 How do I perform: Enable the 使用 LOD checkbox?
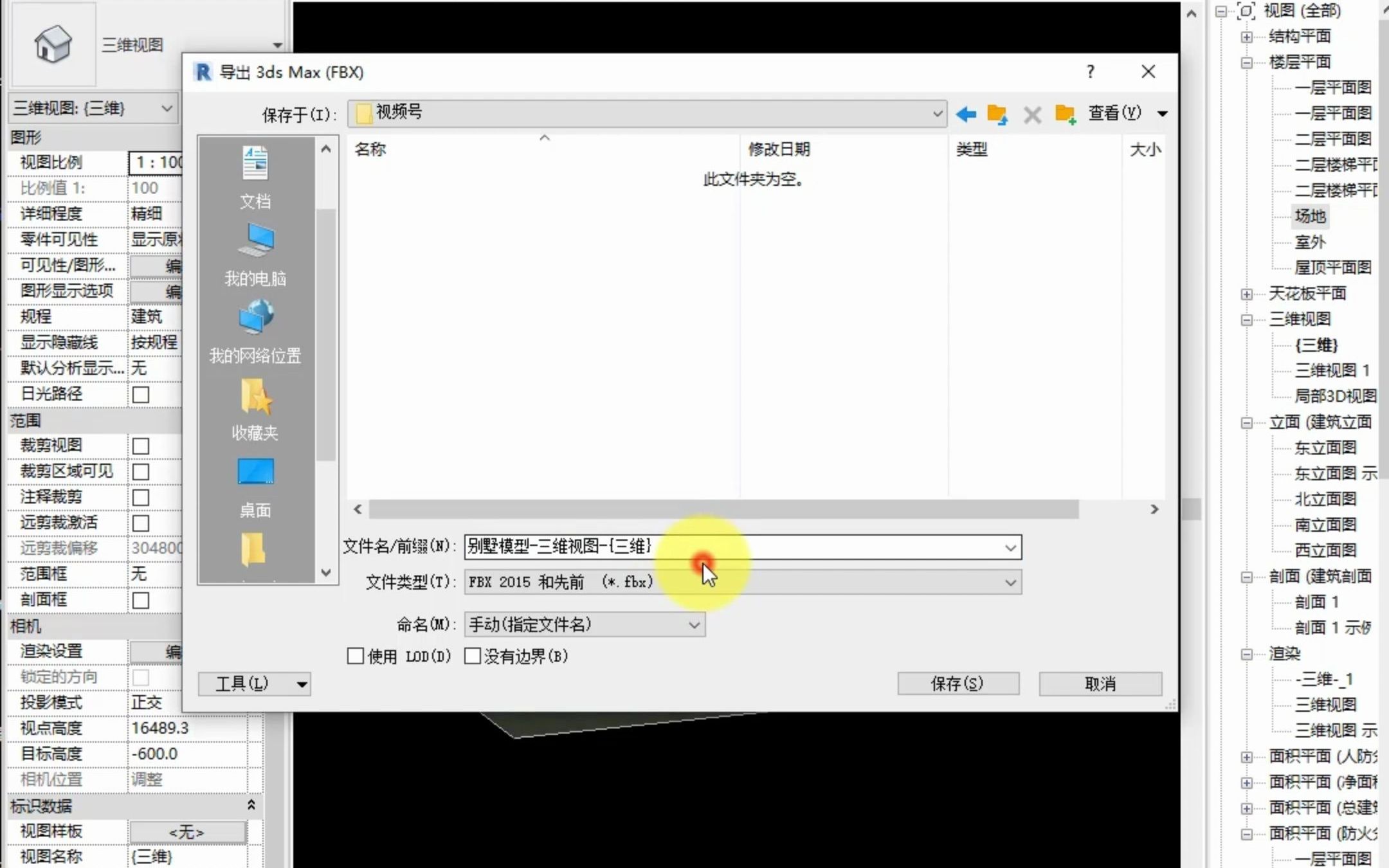click(356, 656)
